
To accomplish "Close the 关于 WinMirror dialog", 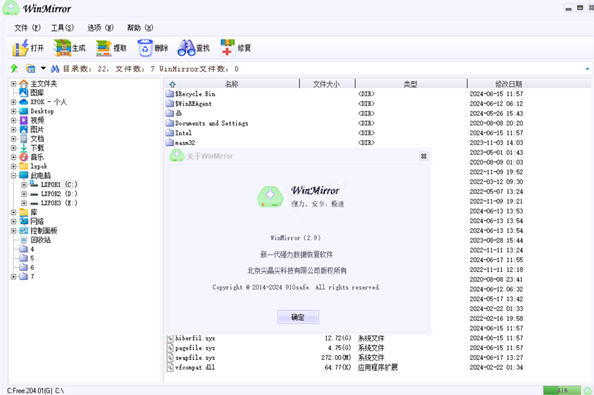I will 424,156.
